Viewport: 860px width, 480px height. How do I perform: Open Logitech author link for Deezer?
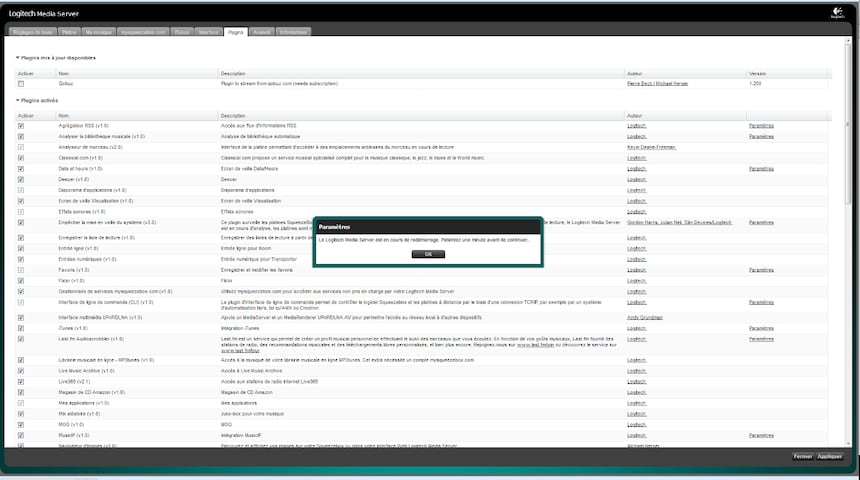click(637, 179)
